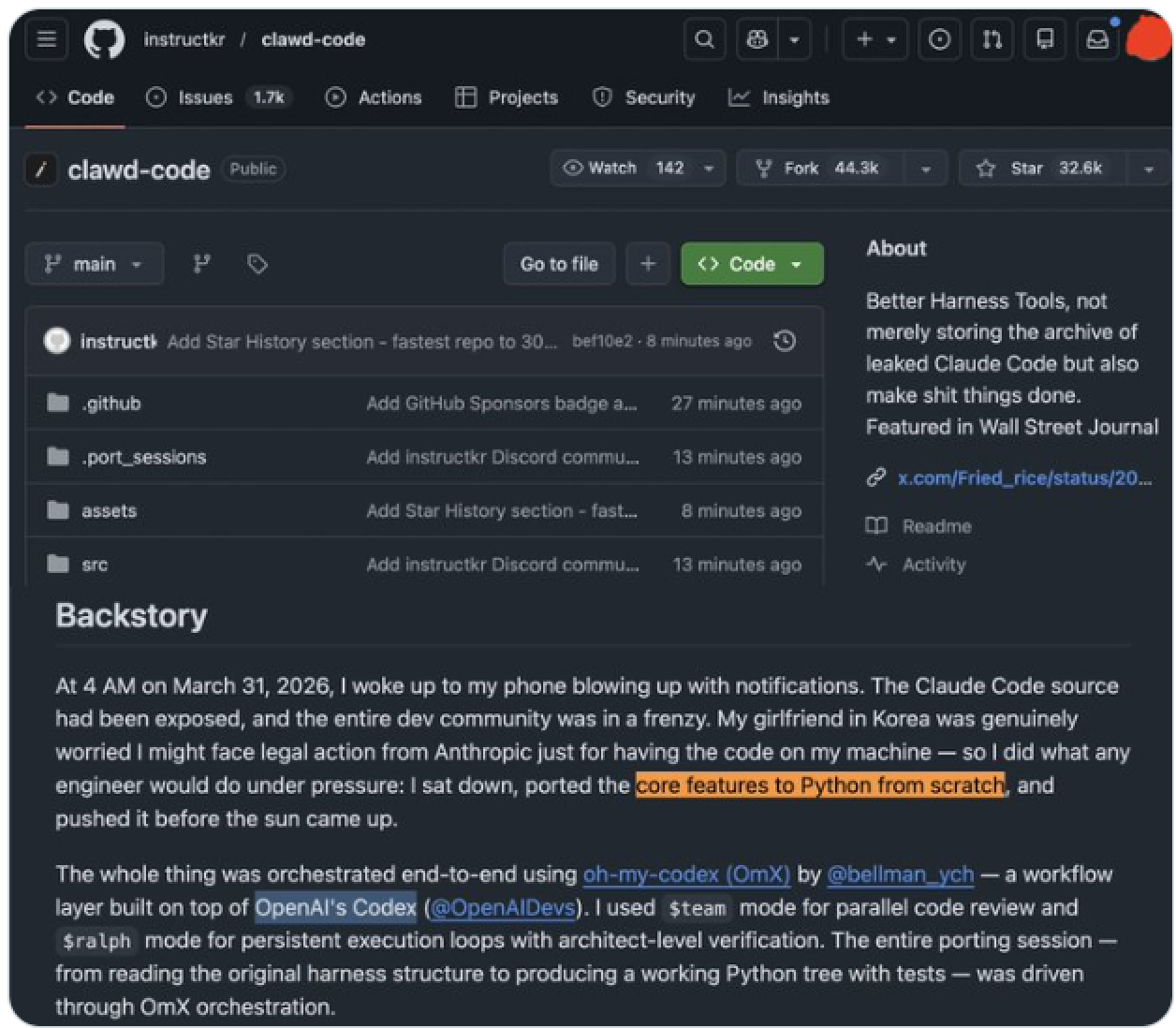Screen dimensions: 1176x1028
Task: Open the commit history clock icon
Action: (x=785, y=342)
